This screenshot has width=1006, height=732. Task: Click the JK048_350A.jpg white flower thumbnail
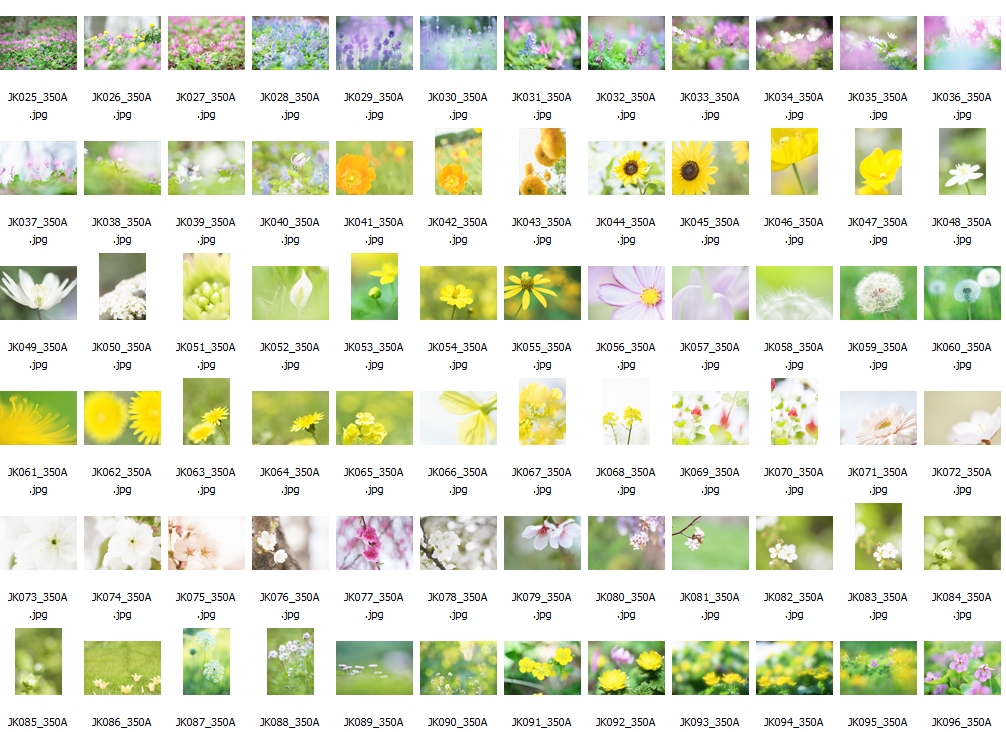tap(962, 162)
